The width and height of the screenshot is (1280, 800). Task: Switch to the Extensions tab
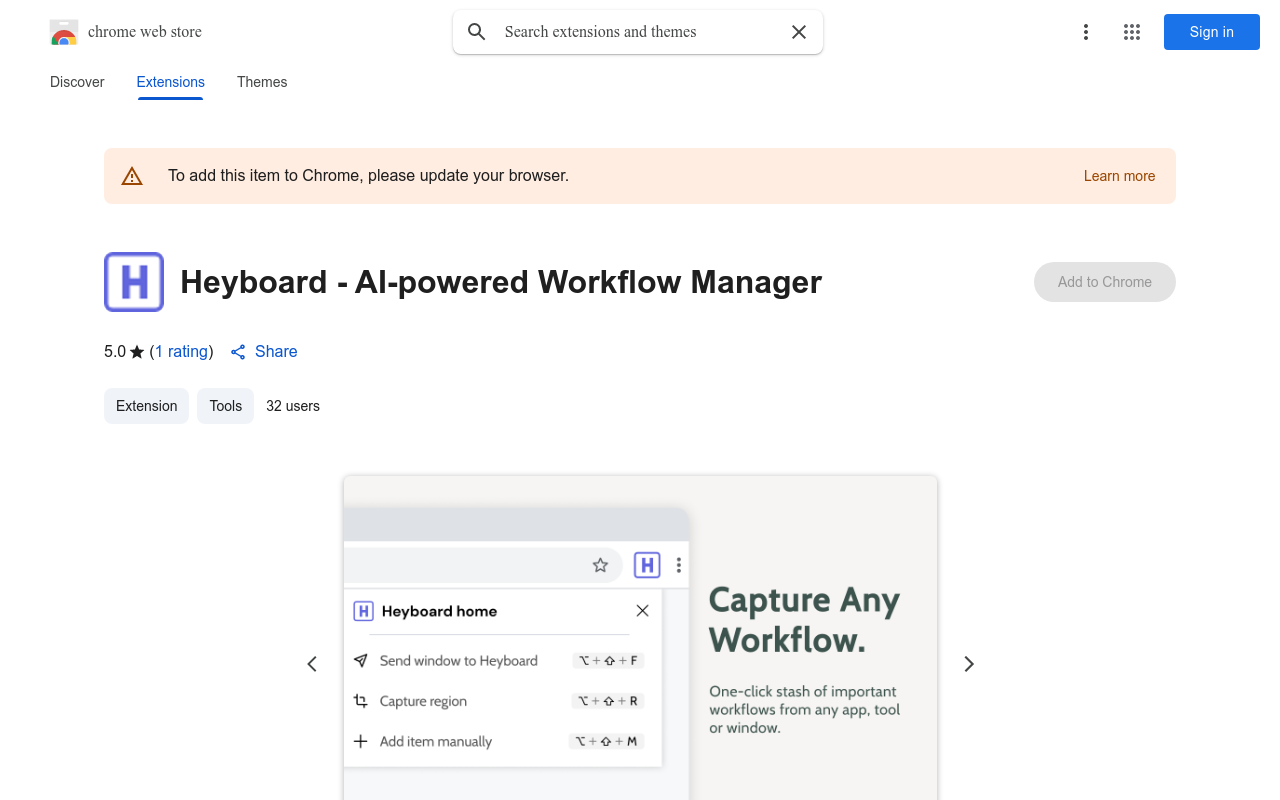pos(171,82)
